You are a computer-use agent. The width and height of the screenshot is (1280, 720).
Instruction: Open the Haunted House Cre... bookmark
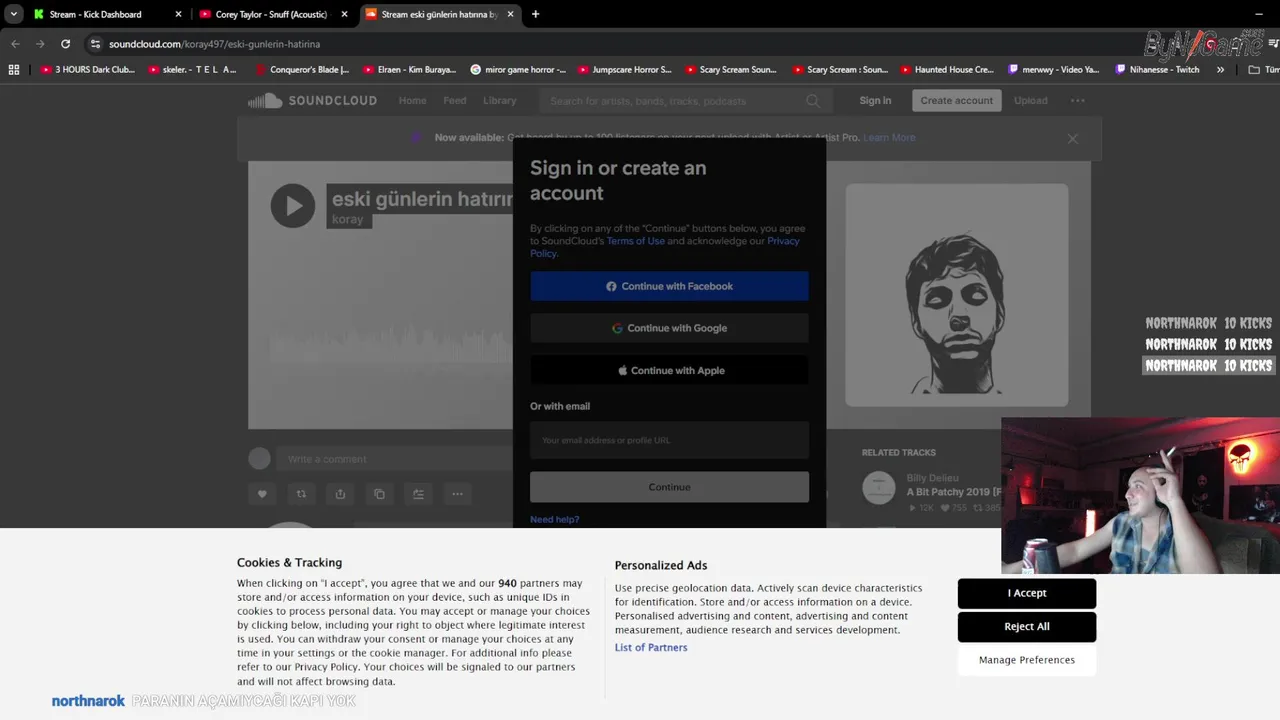947,70
